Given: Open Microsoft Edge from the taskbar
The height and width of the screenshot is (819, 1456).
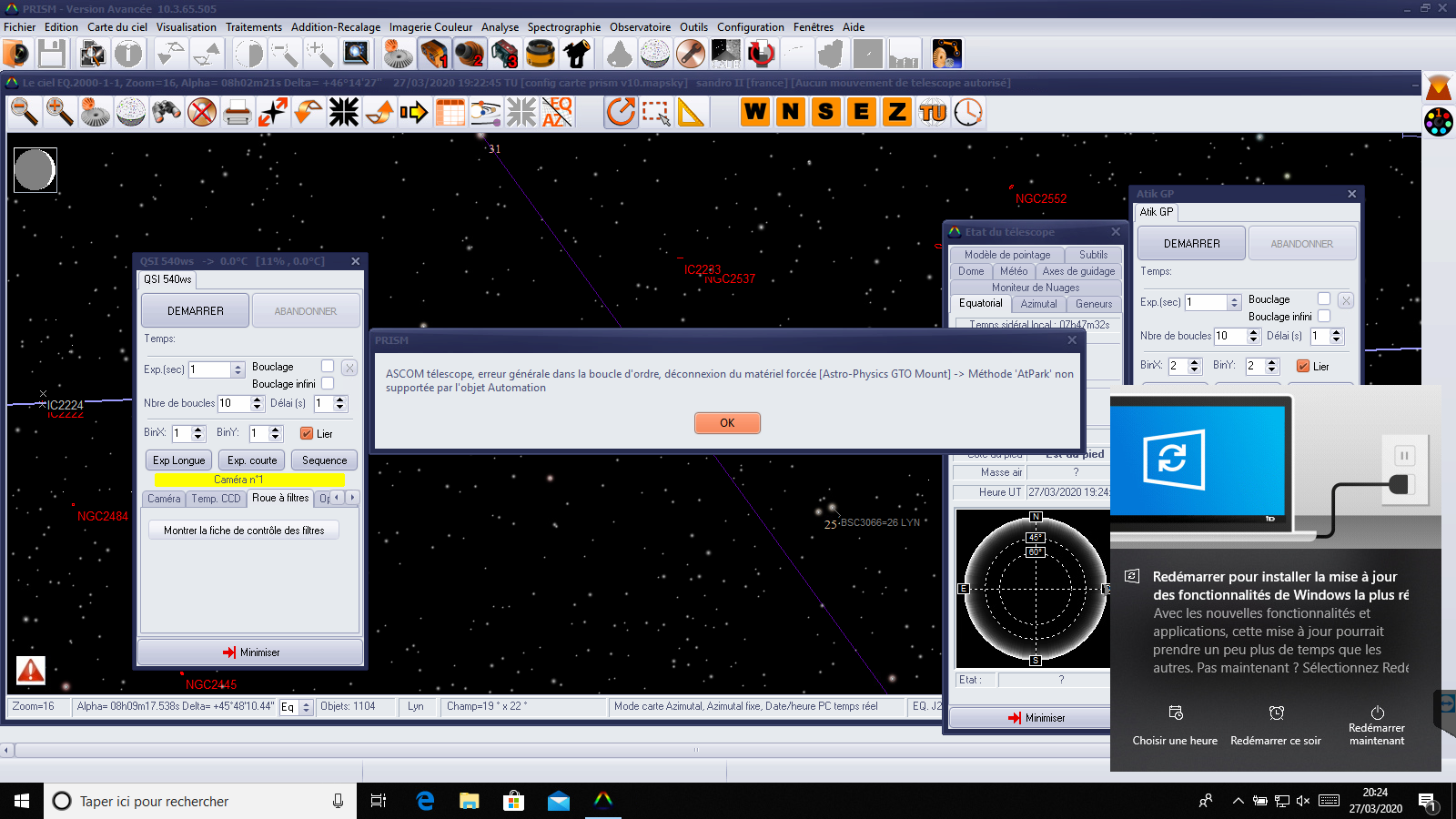Looking at the screenshot, I should pos(425,801).
